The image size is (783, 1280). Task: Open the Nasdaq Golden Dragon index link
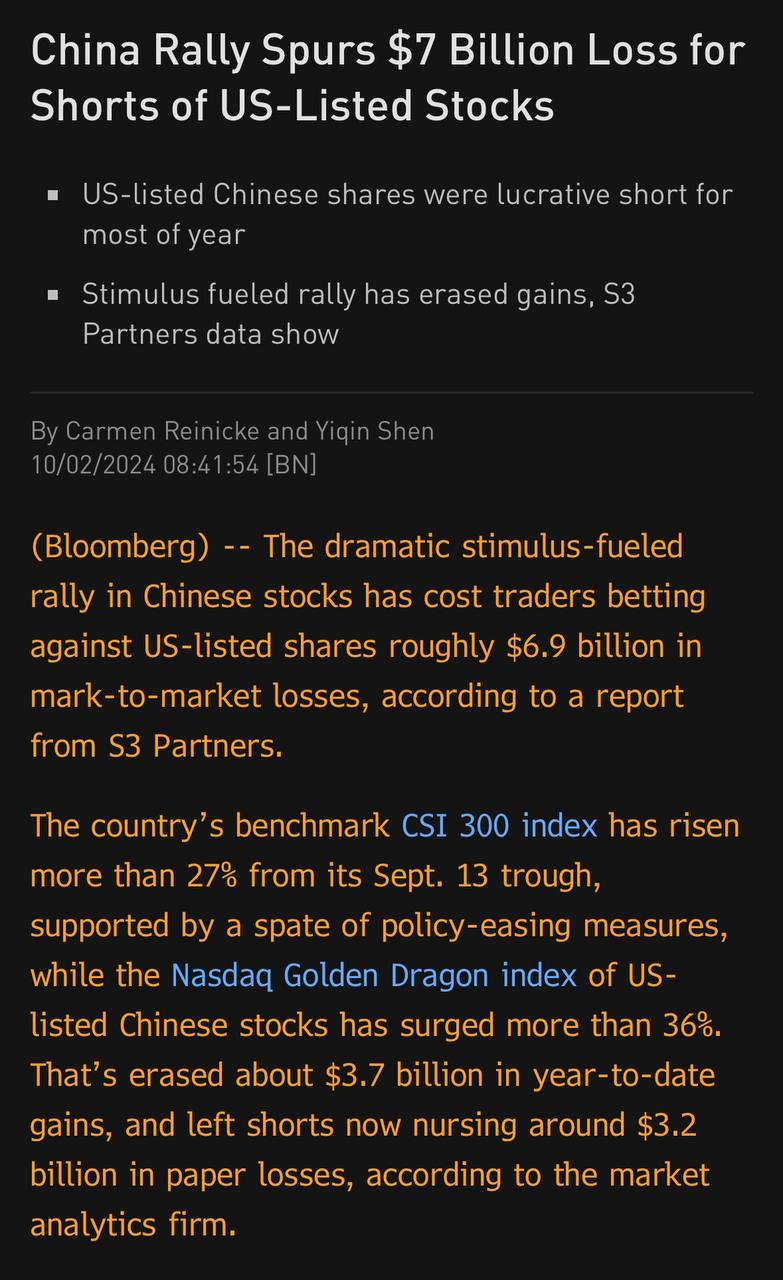[x=373, y=975]
